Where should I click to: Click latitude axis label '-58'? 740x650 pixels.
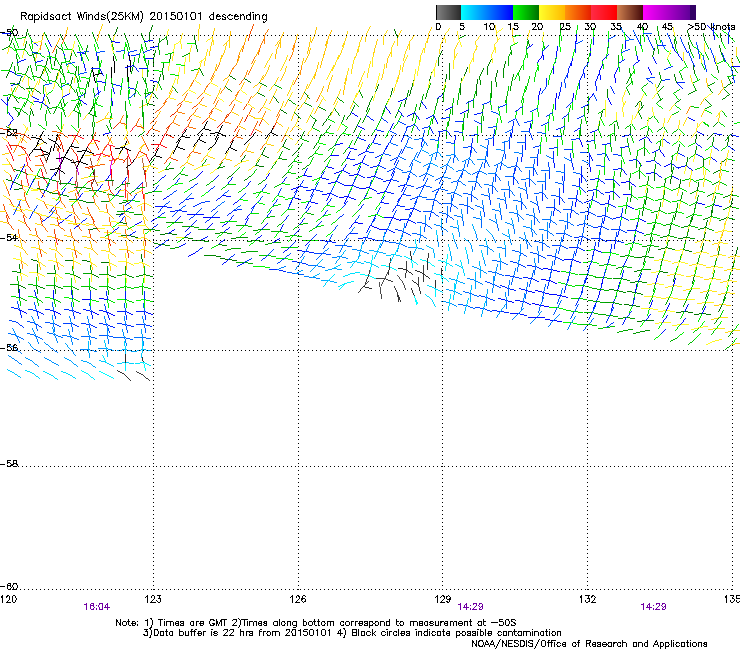tap(9, 464)
